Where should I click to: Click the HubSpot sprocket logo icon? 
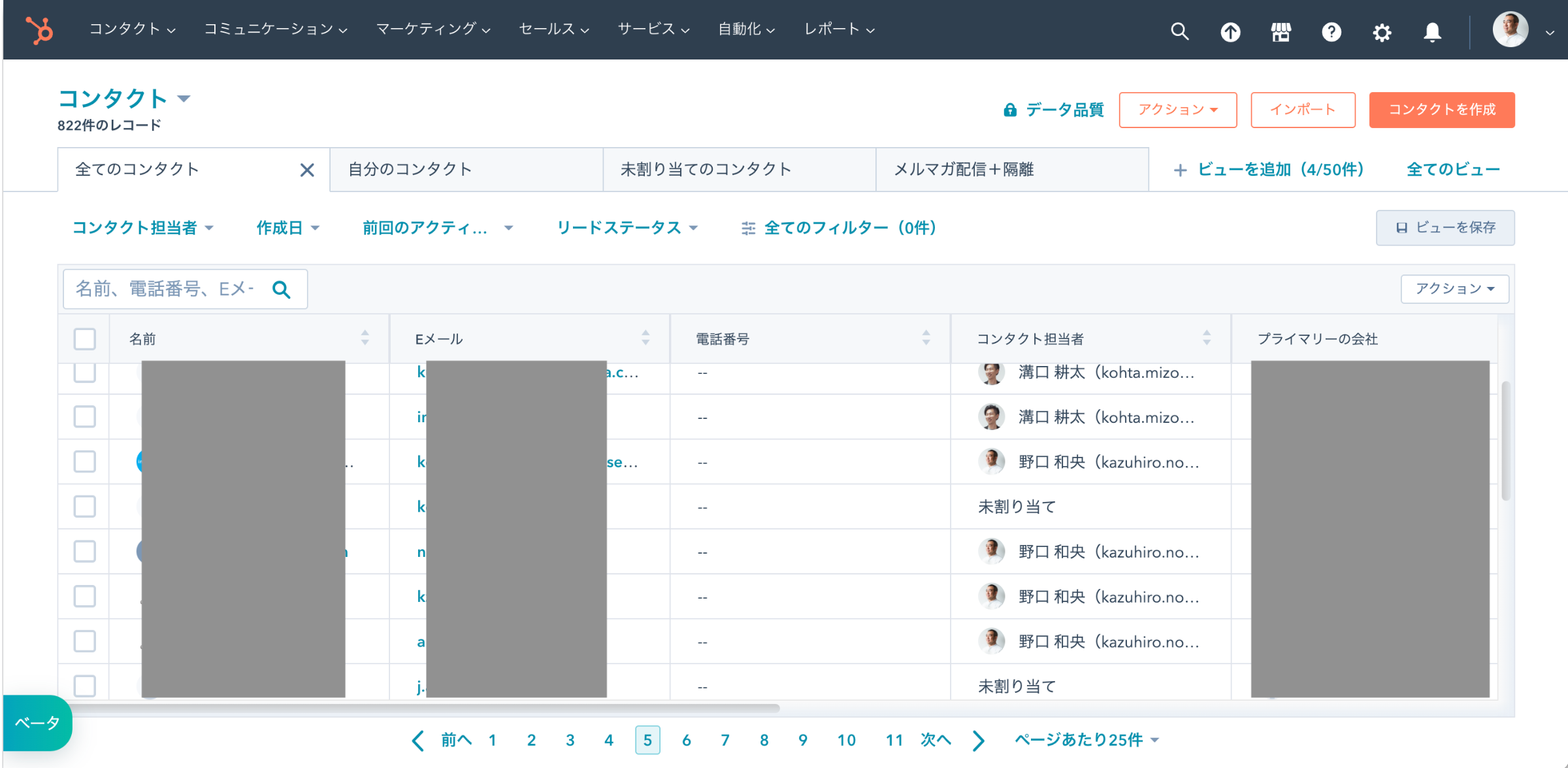(38, 29)
